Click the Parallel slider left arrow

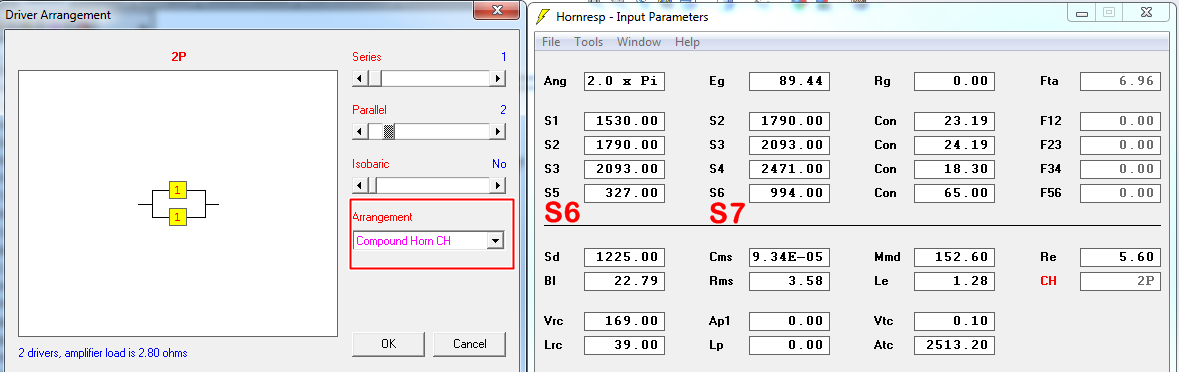tap(360, 132)
